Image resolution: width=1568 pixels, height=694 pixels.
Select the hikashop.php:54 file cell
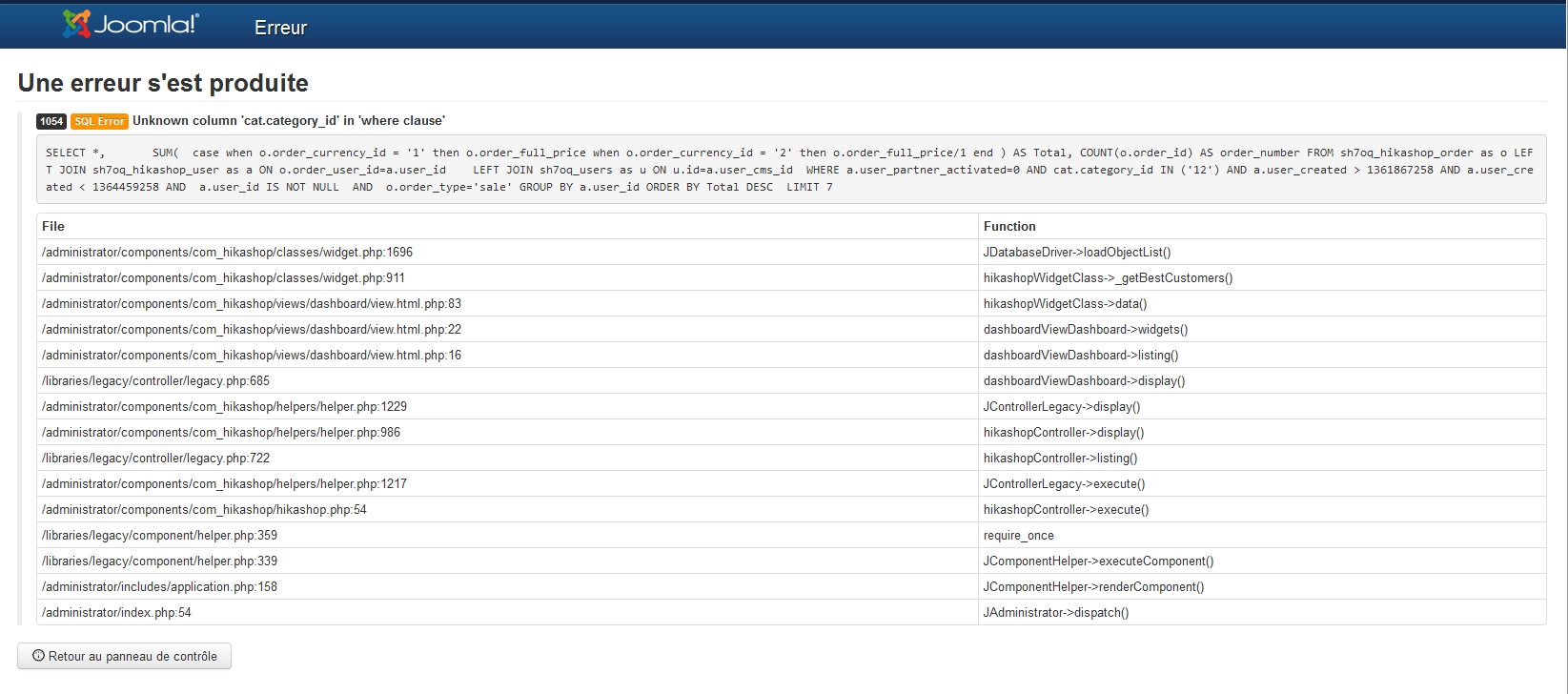[507, 509]
